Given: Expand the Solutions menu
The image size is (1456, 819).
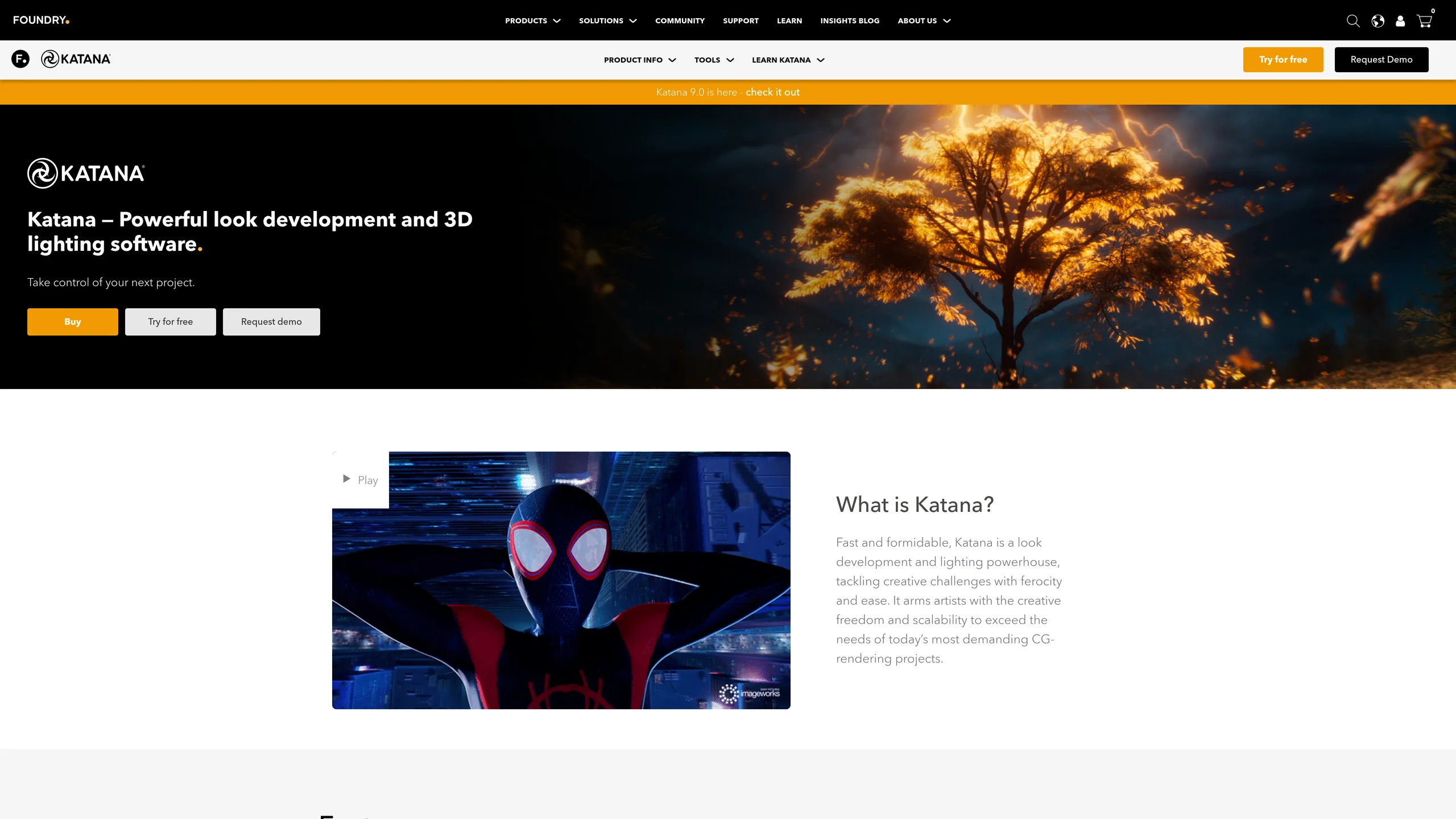Looking at the screenshot, I should point(607,20).
